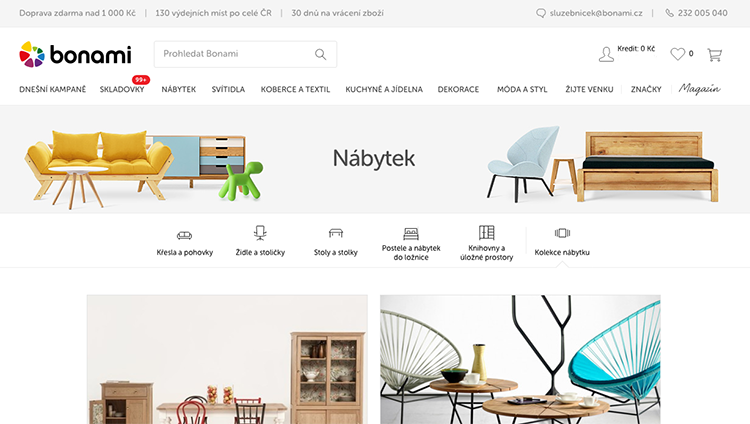Open the Svítidla menu item

[x=228, y=89]
